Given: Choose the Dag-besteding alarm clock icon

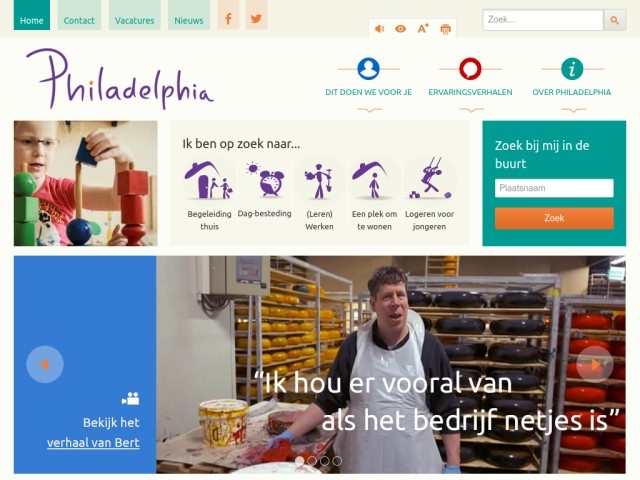Looking at the screenshot, I should click(265, 179).
